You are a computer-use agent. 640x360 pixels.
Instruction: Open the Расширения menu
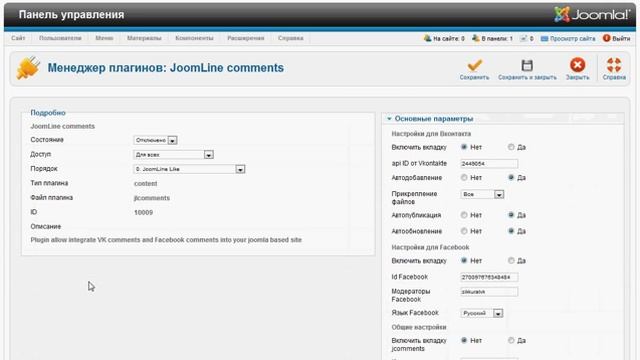(x=246, y=38)
